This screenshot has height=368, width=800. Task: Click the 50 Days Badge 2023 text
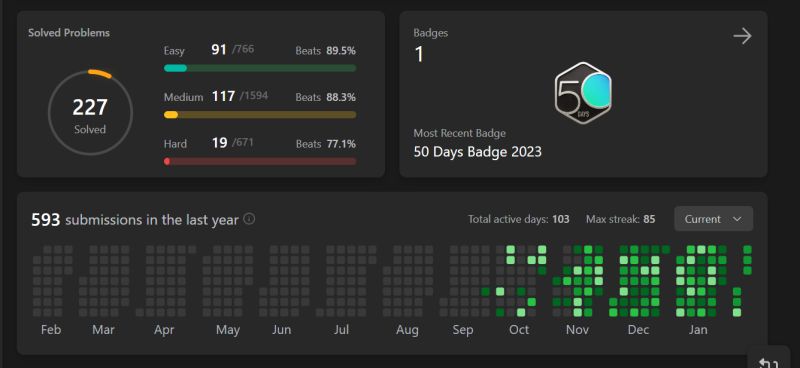[x=478, y=152]
